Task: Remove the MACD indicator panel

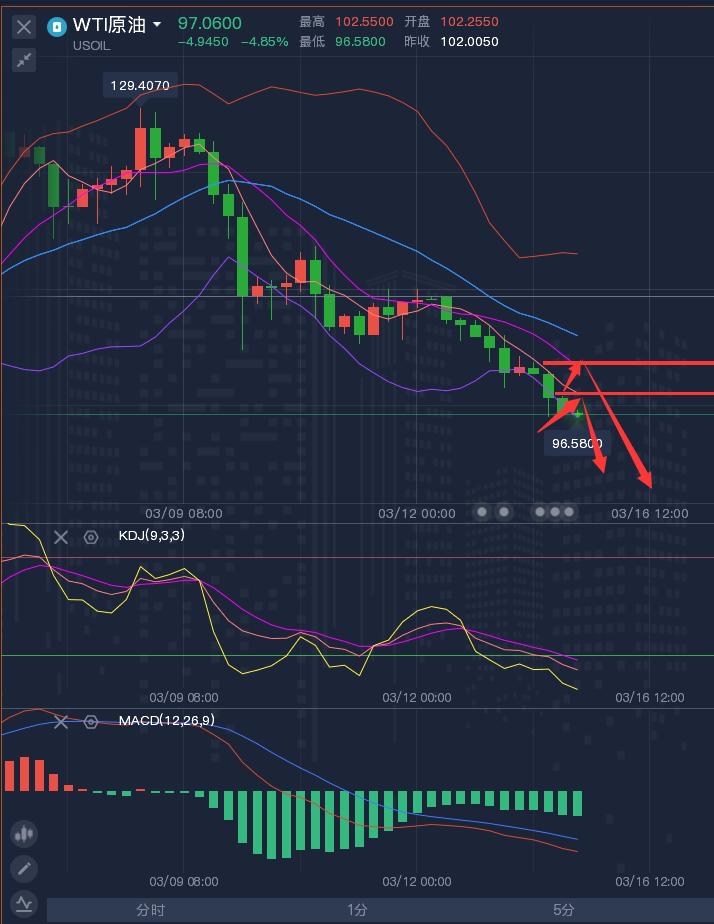Action: click(61, 721)
